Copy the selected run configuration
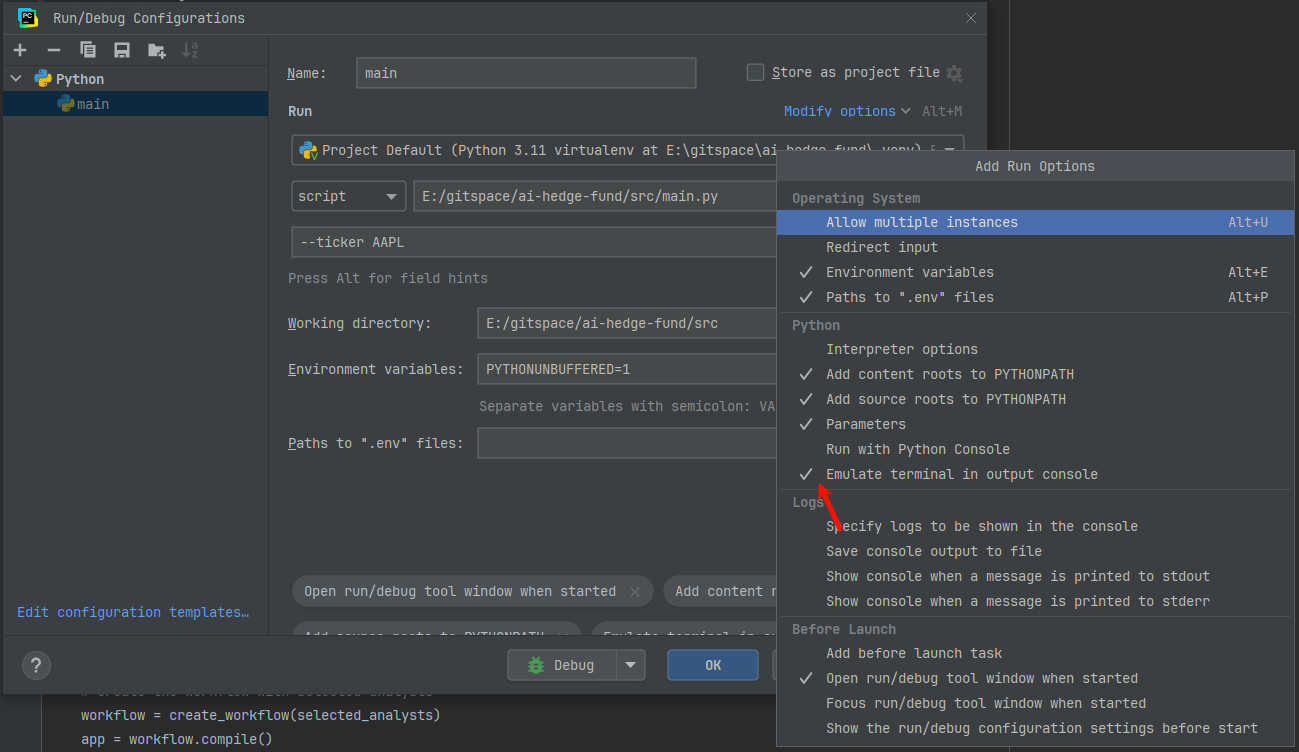This screenshot has width=1299, height=752. tap(88, 50)
